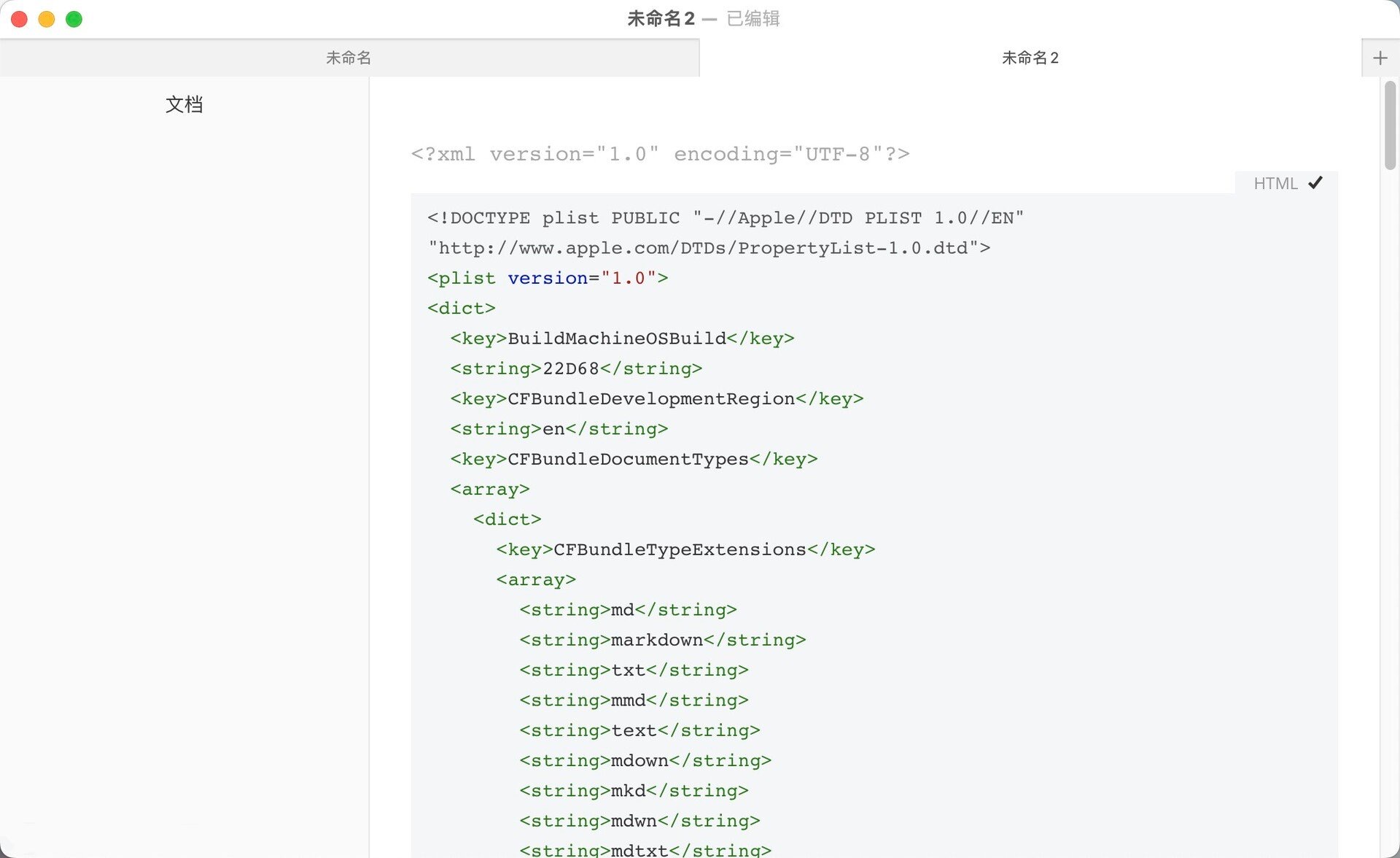Screen dimensions: 1400x858
Task: Click the BuildMachineOSBuild key line
Action: (622, 339)
